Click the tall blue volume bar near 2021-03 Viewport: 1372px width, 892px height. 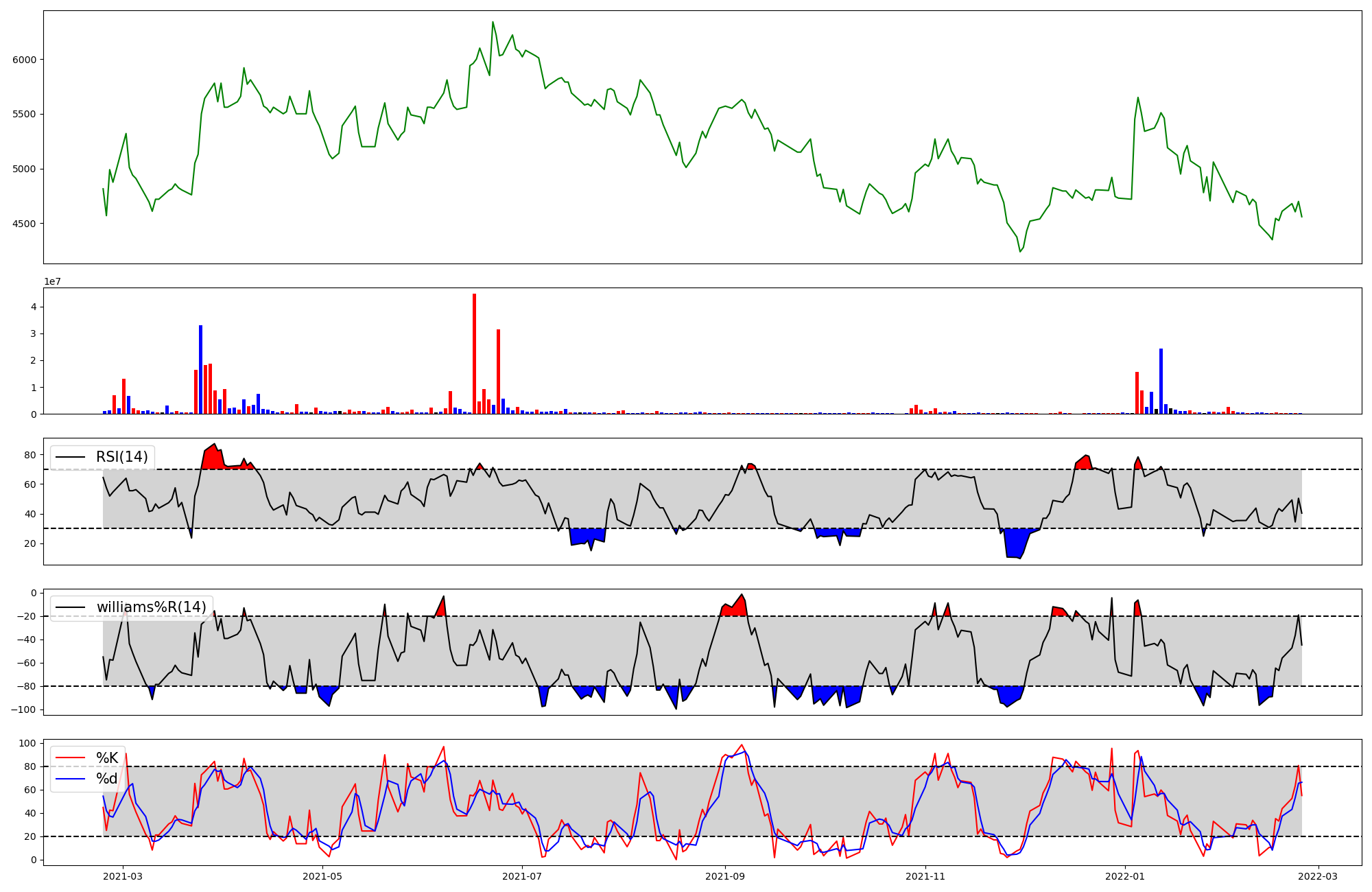[x=200, y=369]
